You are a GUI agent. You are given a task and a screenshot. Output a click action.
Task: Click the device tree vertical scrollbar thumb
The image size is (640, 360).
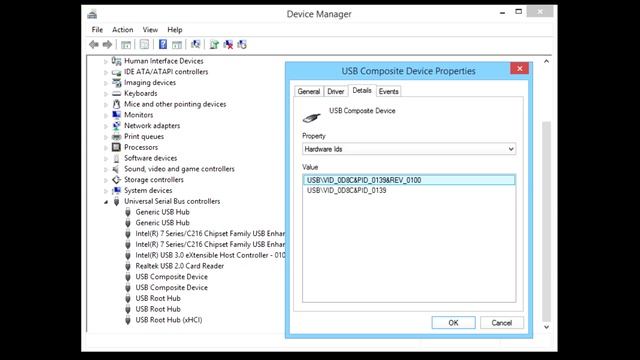(x=547, y=221)
